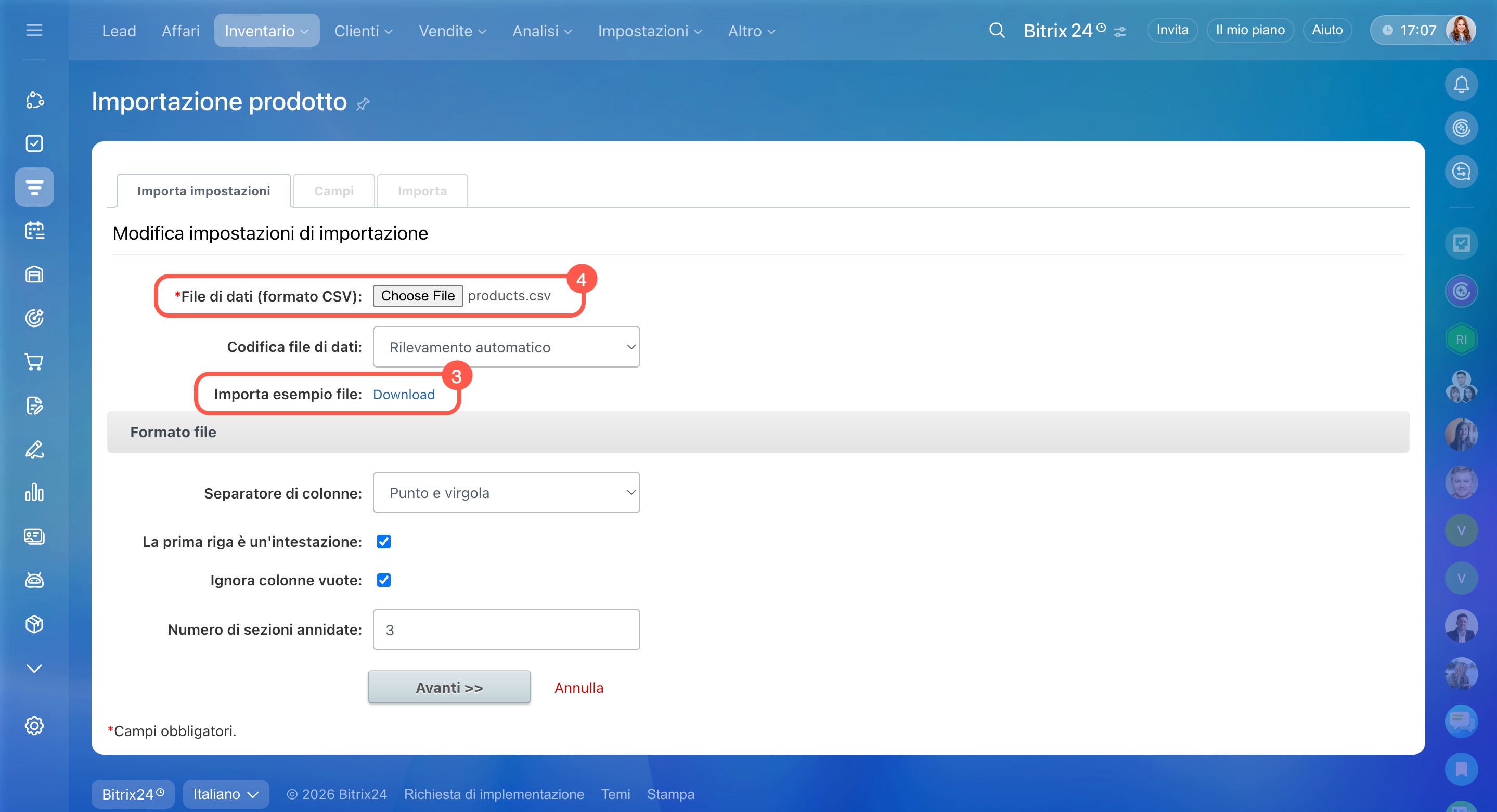Viewport: 1497px width, 812px height.
Task: Open the settings gear sidebar icon
Action: 34,726
